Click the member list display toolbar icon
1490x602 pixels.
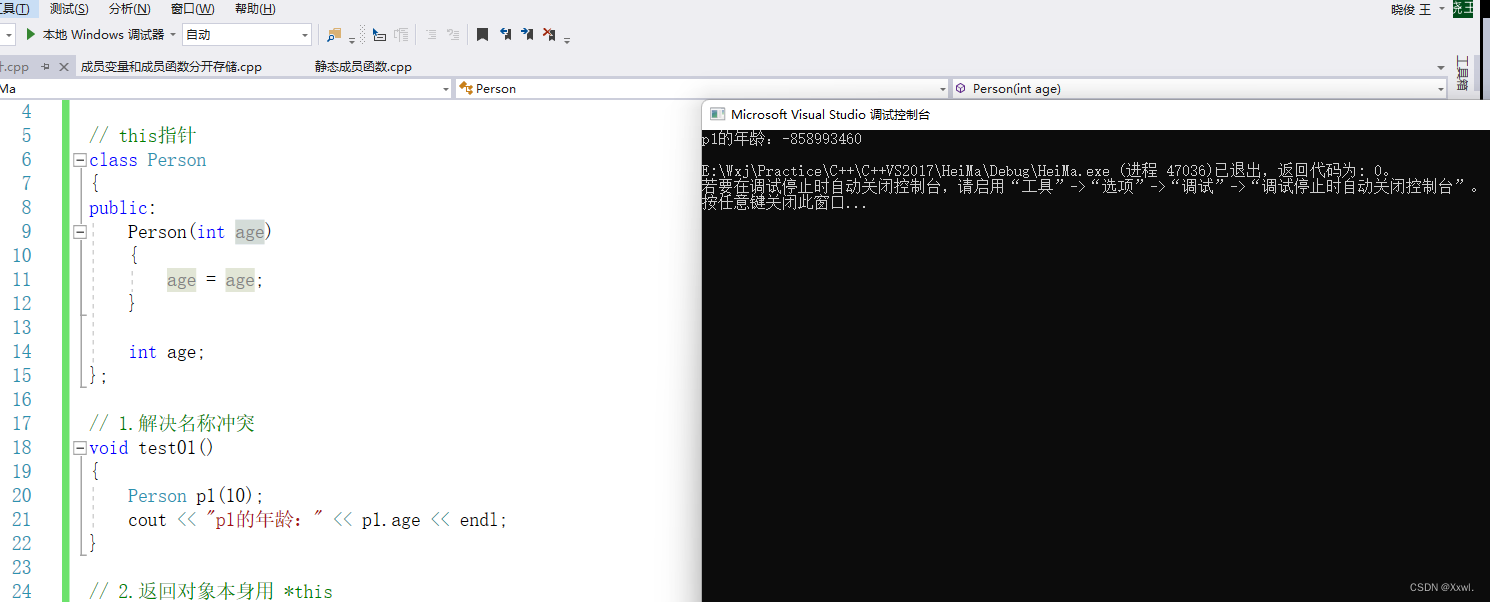(379, 34)
